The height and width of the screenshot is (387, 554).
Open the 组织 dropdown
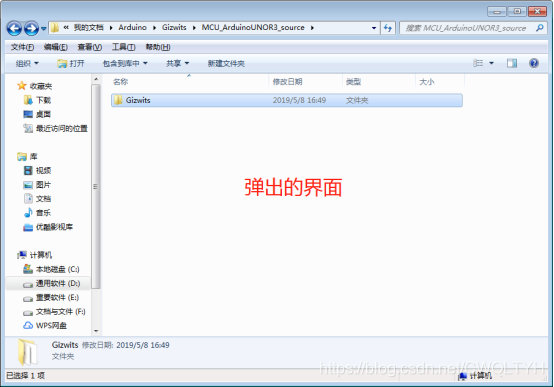27,64
